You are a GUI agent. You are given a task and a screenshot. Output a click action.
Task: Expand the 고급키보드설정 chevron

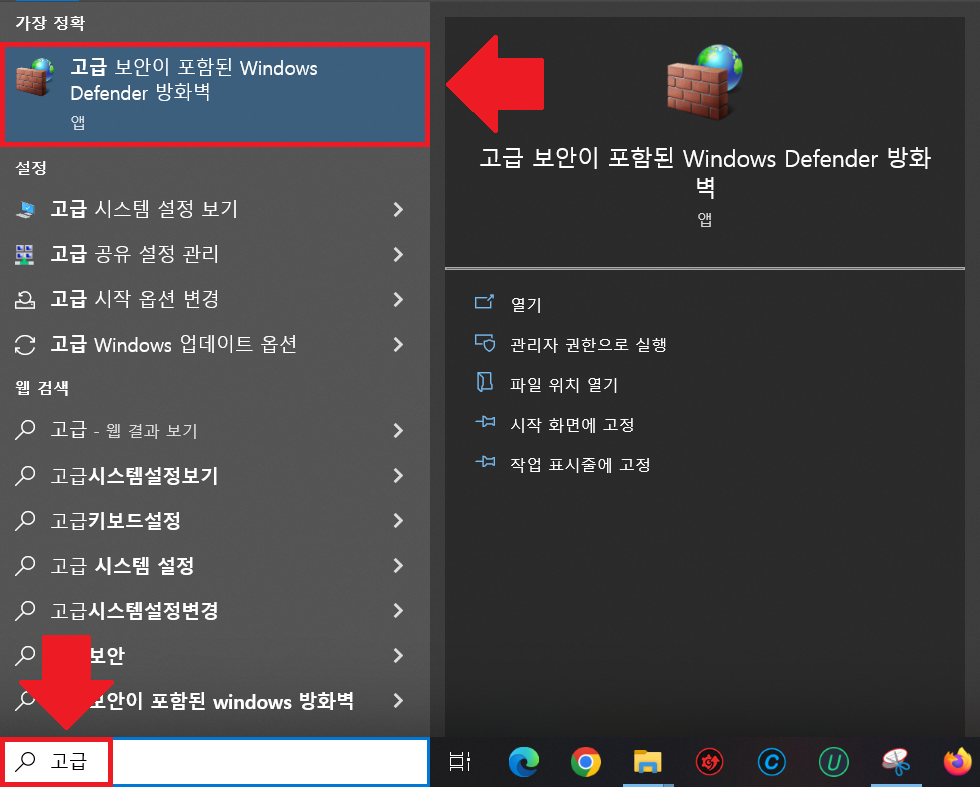pyautogui.click(x=398, y=521)
